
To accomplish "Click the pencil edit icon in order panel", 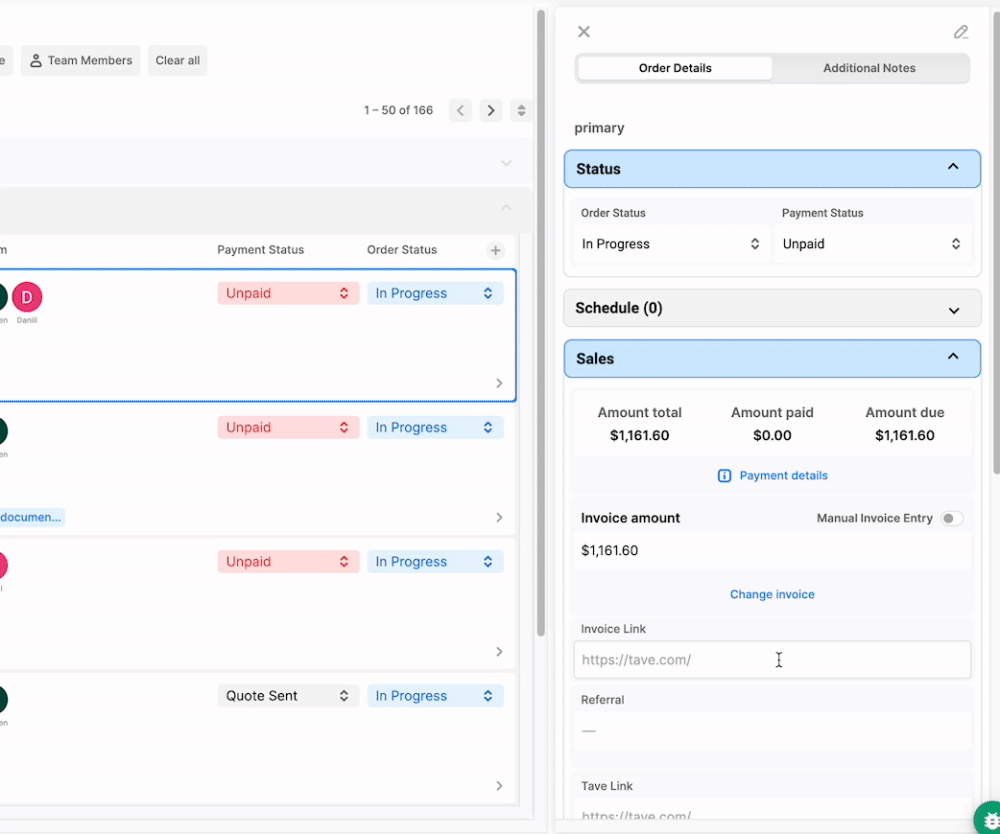I will 960,32.
